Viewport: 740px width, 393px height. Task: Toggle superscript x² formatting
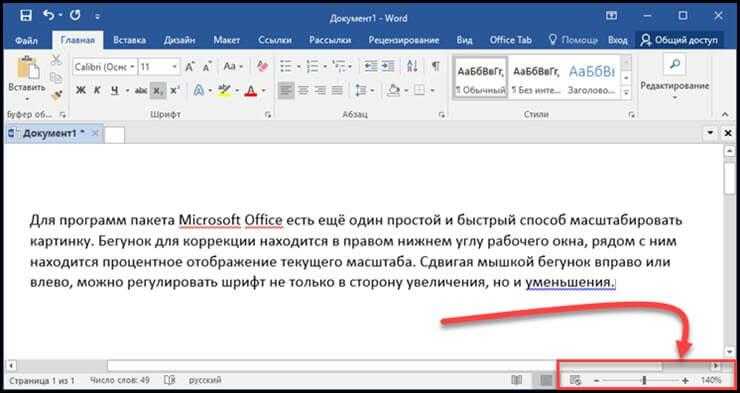click(175, 91)
